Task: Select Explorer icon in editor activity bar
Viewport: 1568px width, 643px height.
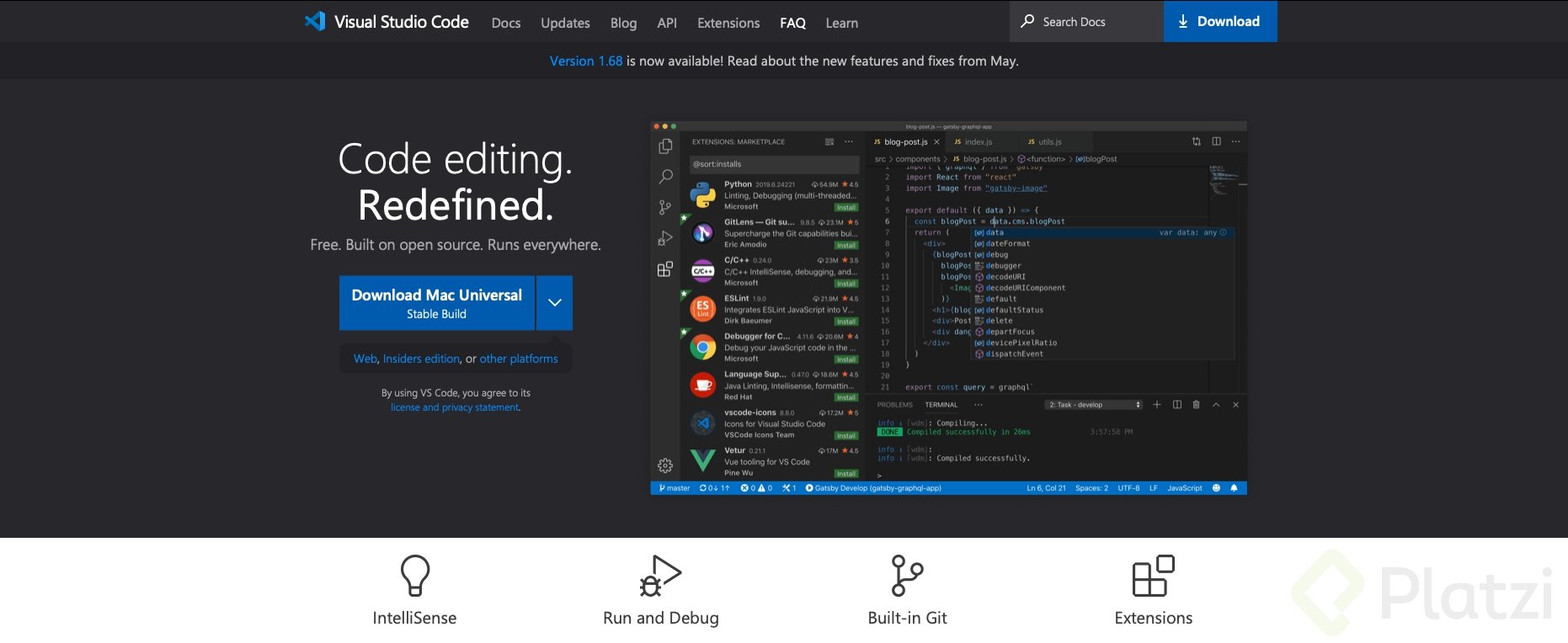Action: point(665,146)
